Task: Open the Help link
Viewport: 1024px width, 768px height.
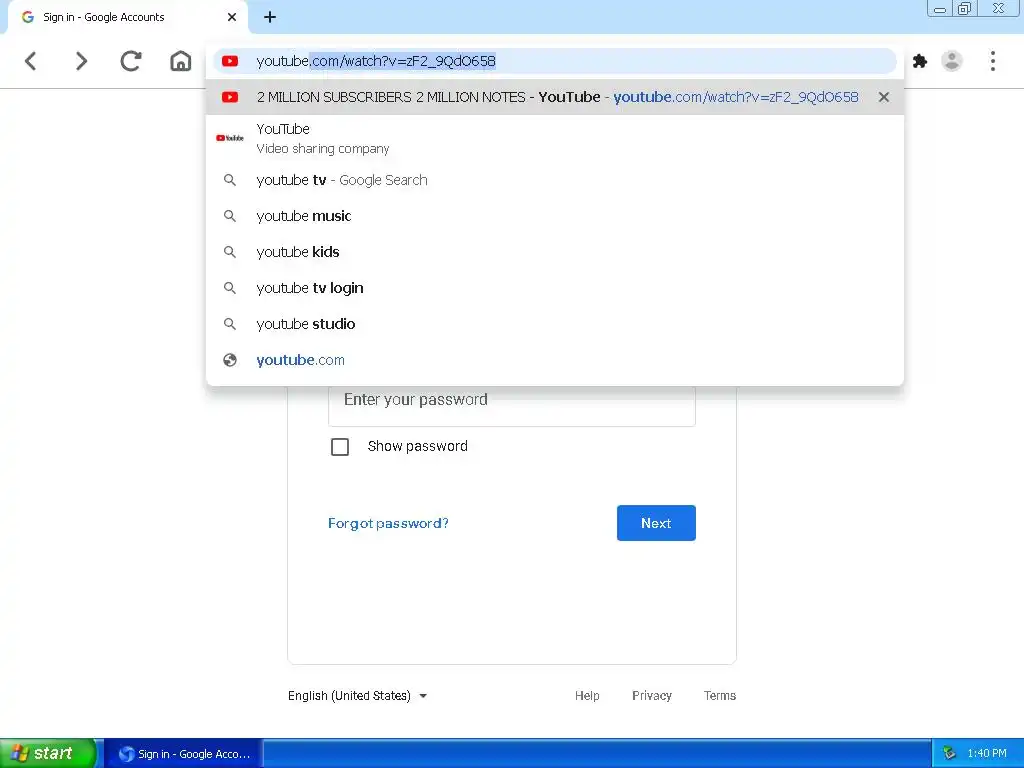Action: point(587,696)
